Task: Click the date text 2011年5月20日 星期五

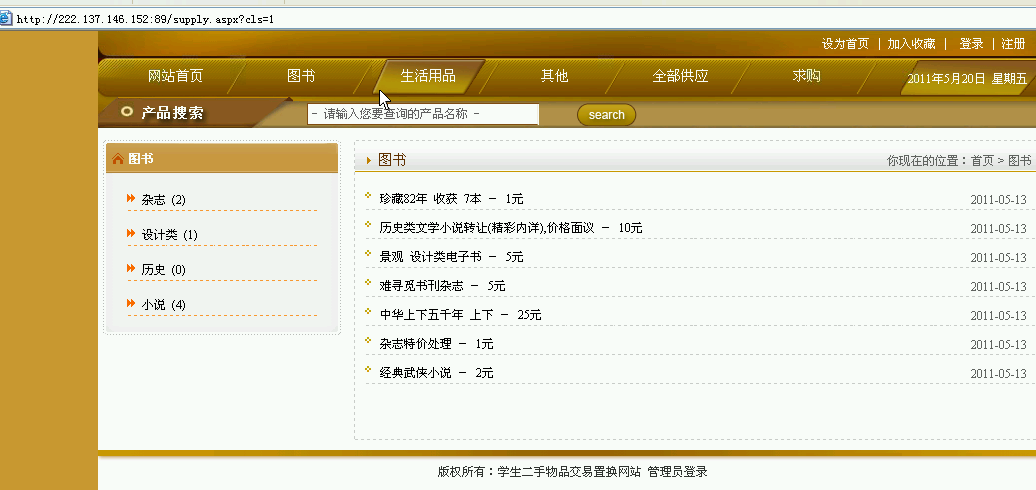Action: [x=967, y=78]
